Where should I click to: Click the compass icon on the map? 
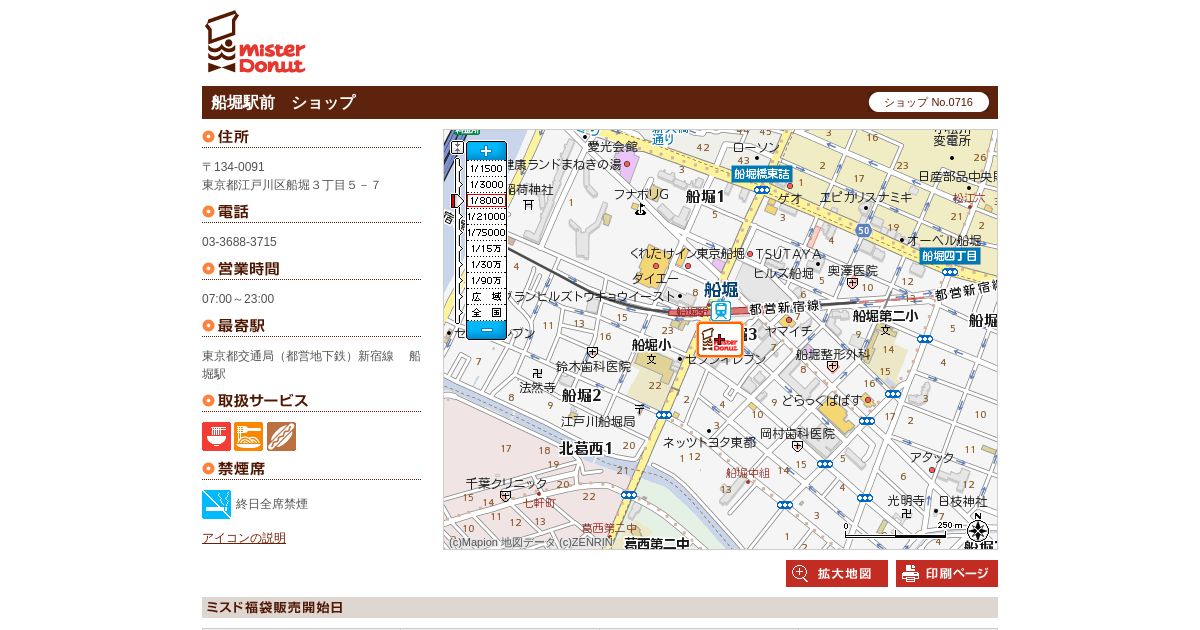point(977,531)
